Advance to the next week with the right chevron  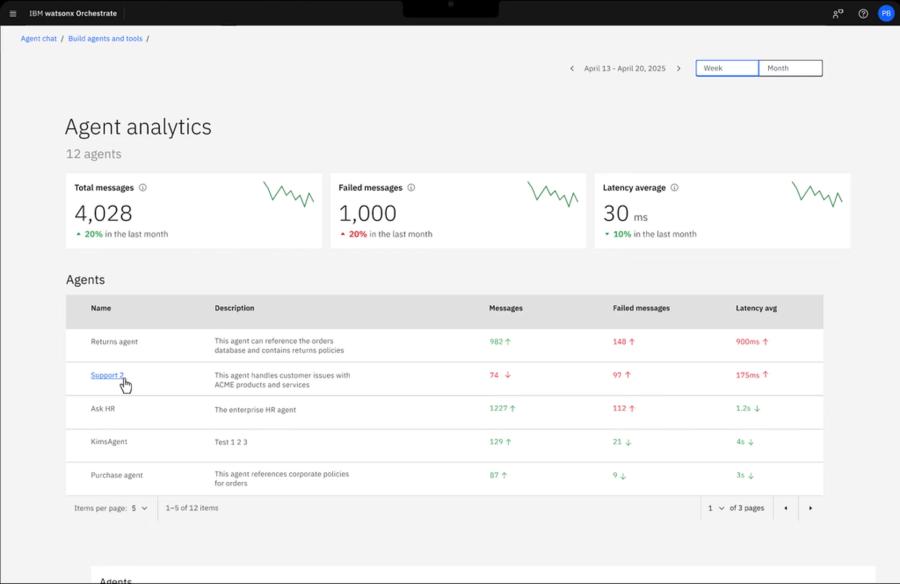679,67
